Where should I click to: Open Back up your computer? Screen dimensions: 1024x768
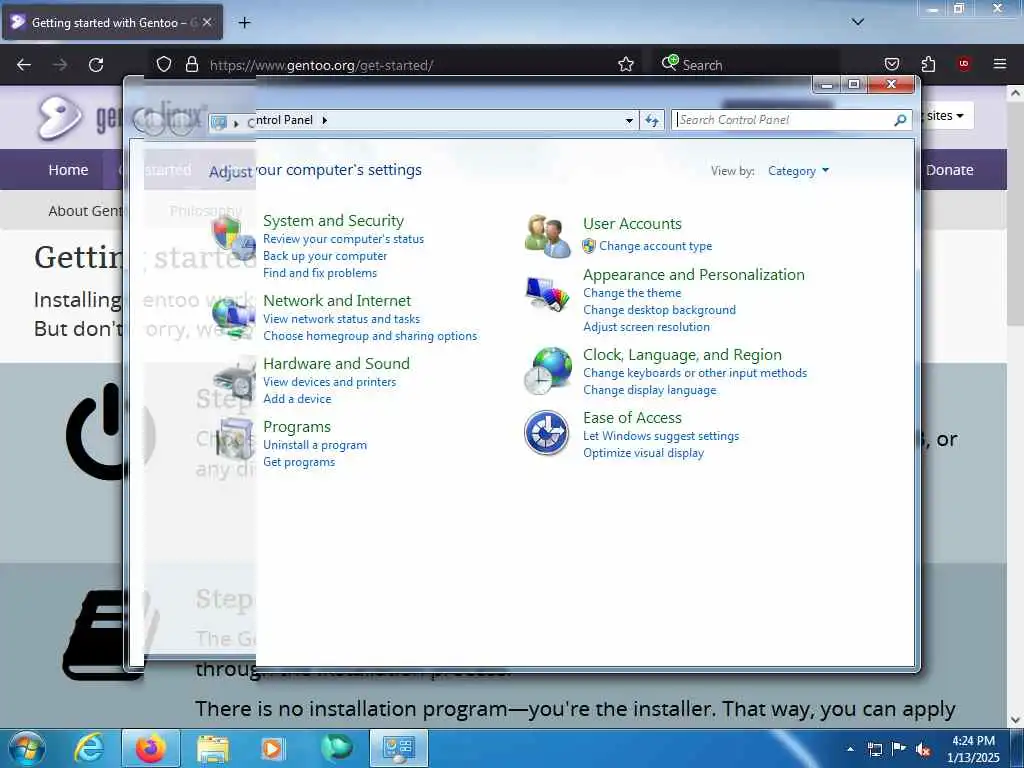325,256
